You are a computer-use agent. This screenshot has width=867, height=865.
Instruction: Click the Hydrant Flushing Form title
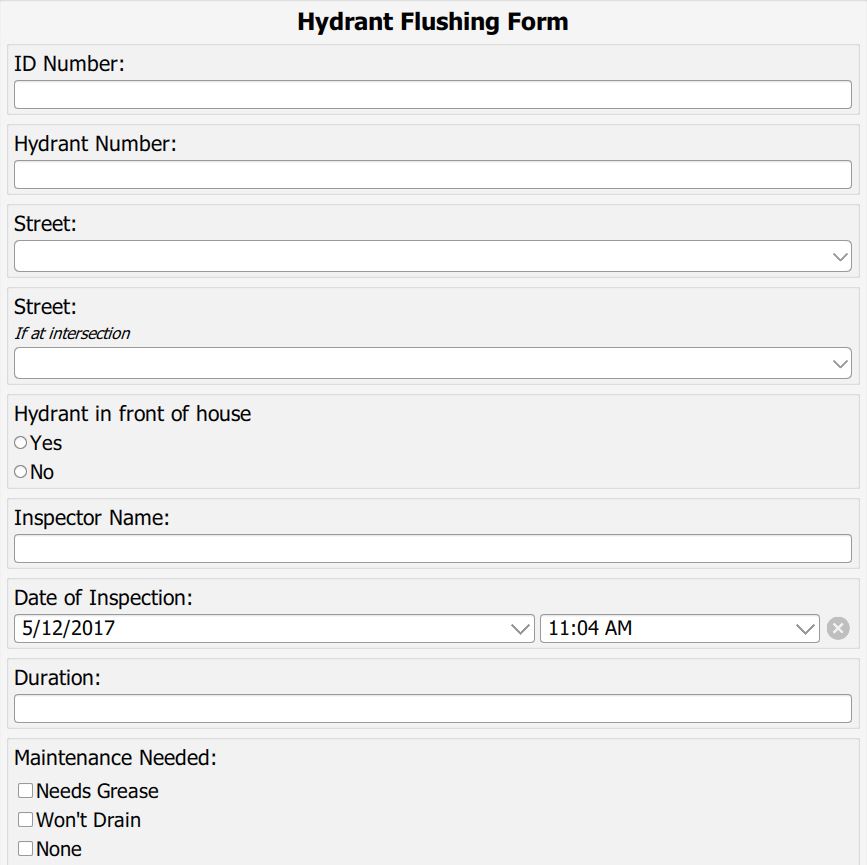pos(433,22)
